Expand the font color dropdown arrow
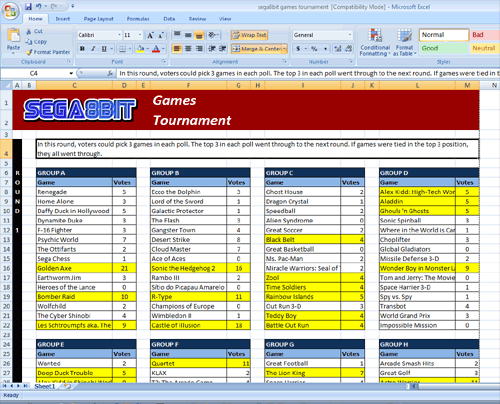This screenshot has height=404, width=500. click(x=163, y=49)
